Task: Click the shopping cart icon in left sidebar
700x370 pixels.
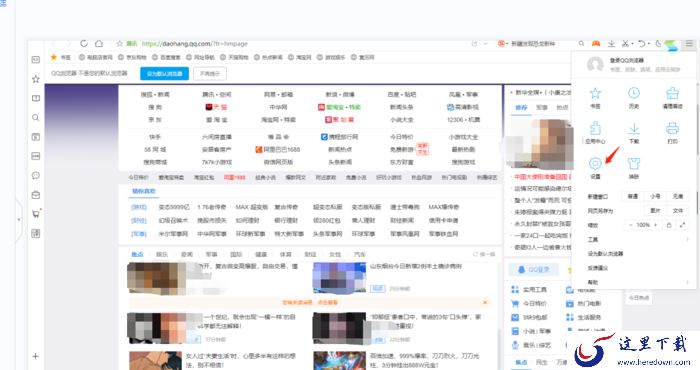Action: pyautogui.click(x=36, y=213)
